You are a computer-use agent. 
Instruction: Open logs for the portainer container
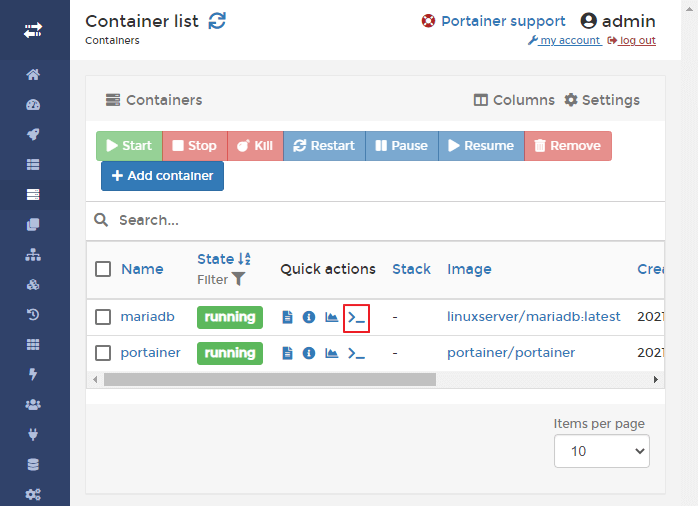pos(288,353)
